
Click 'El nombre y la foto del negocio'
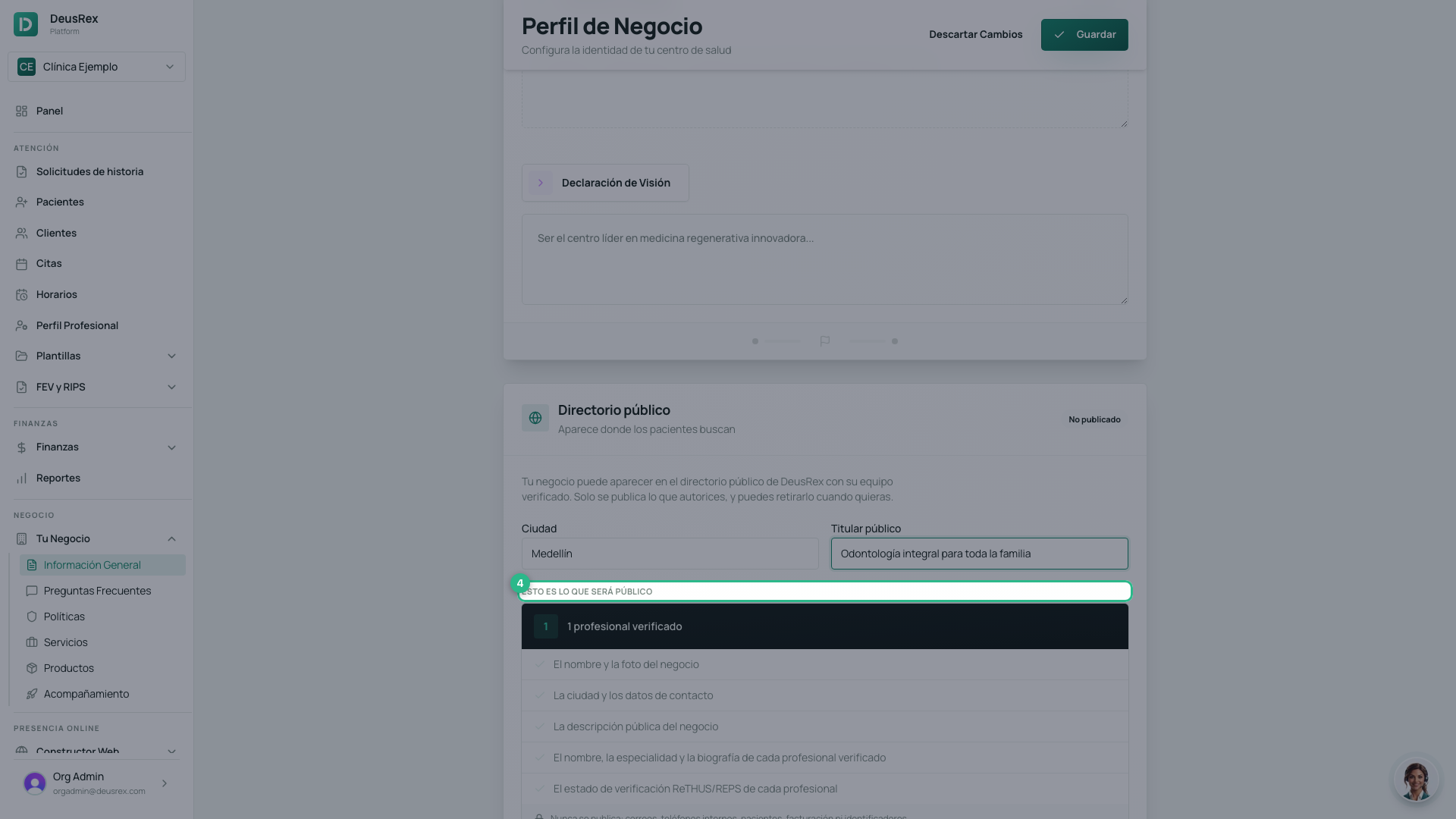point(626,664)
